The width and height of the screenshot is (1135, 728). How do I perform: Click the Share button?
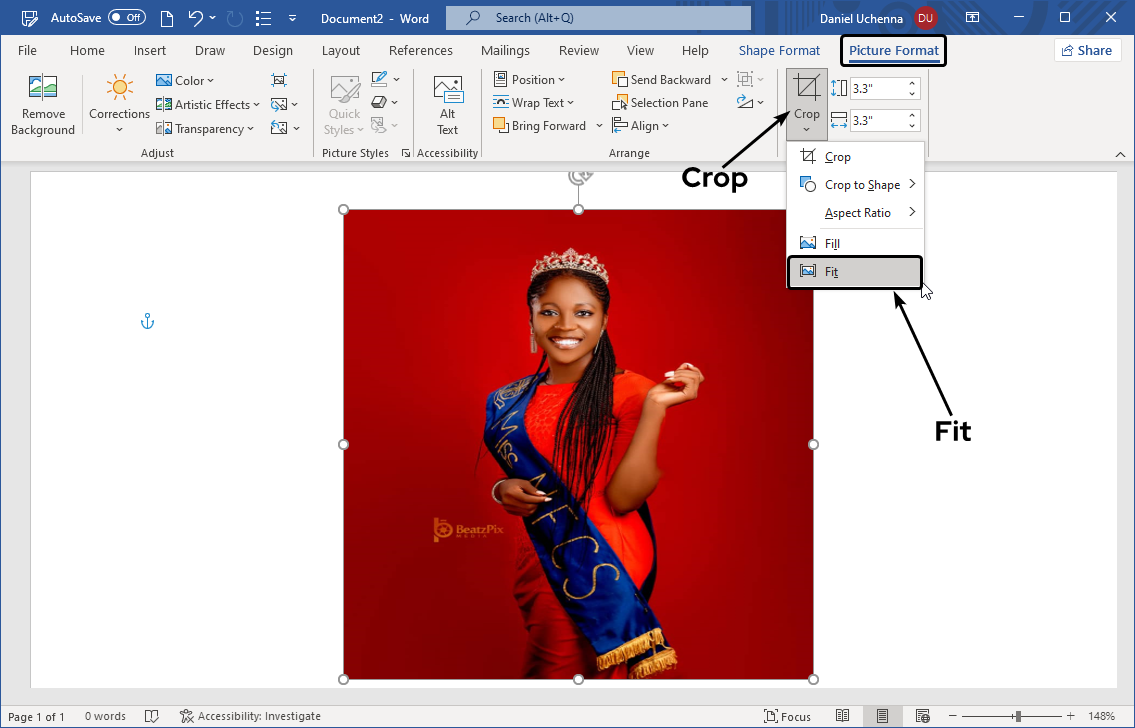pos(1086,51)
